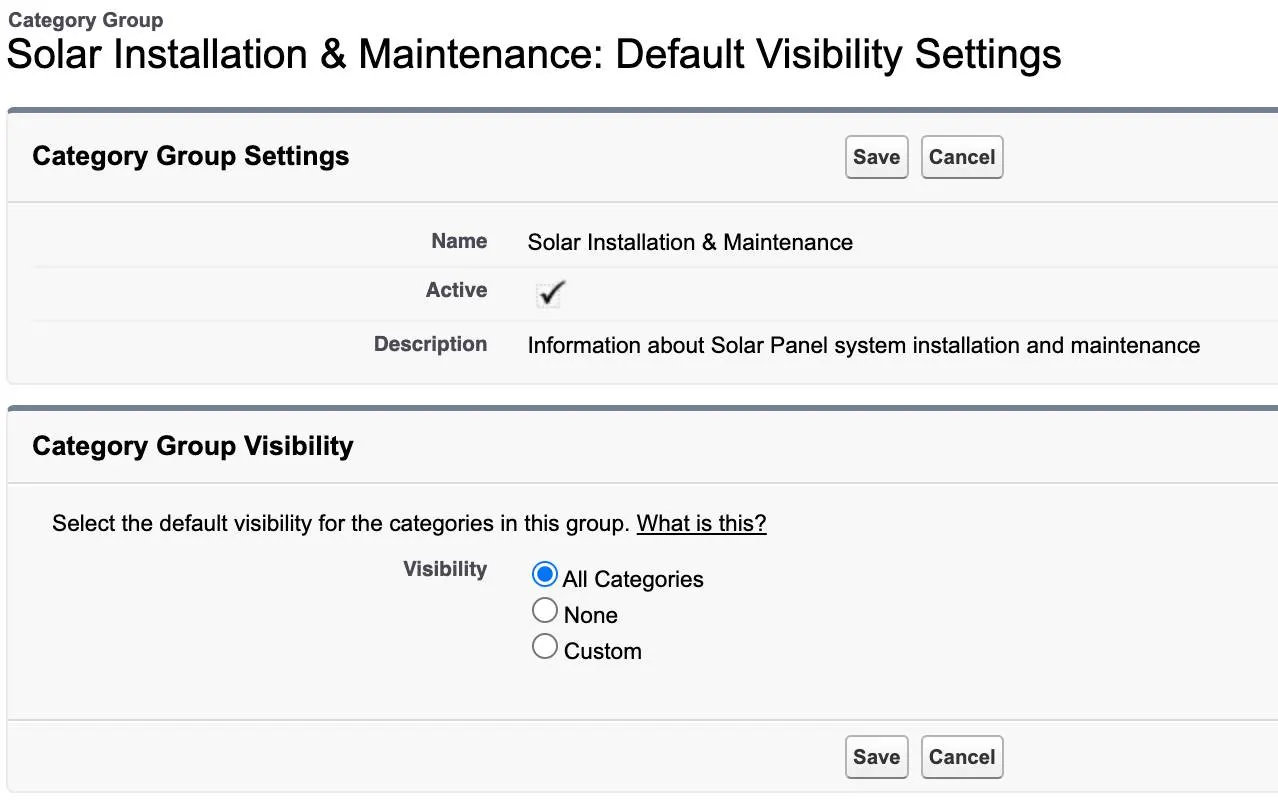This screenshot has height=800, width=1278.
Task: Click the 'Default Visibility Settings' page title
Action: (838, 54)
